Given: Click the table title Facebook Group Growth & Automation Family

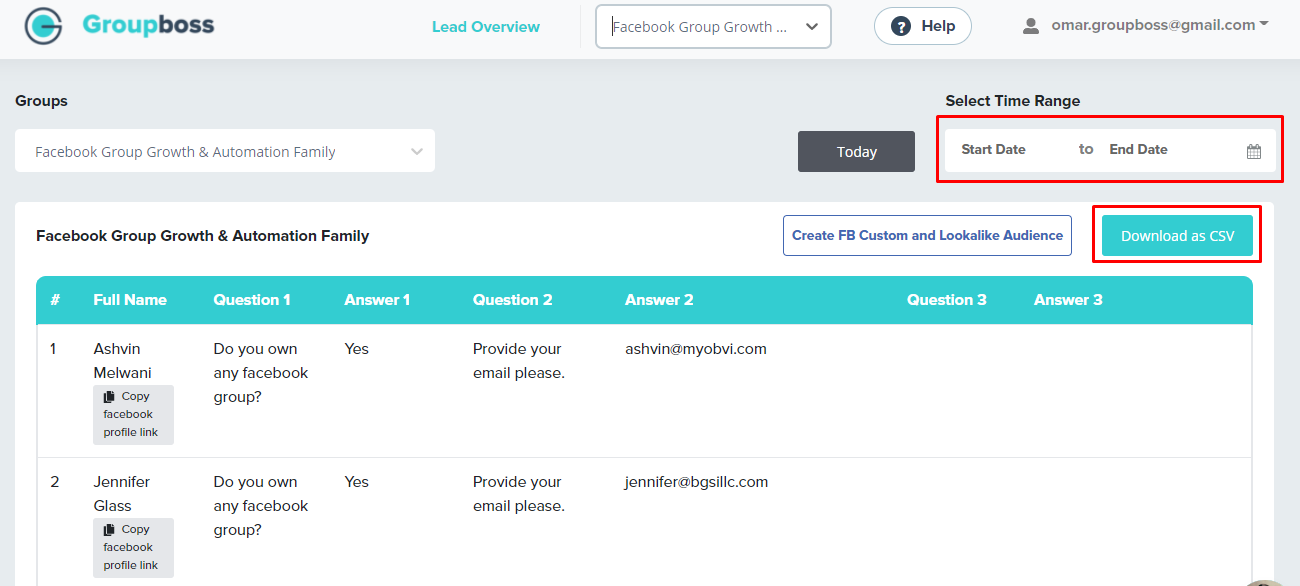Looking at the screenshot, I should [203, 236].
